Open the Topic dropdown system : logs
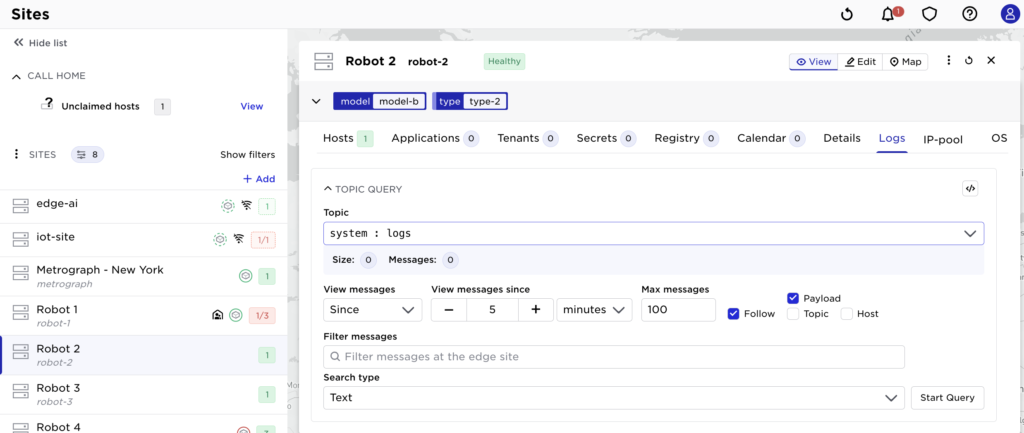 tap(653, 233)
